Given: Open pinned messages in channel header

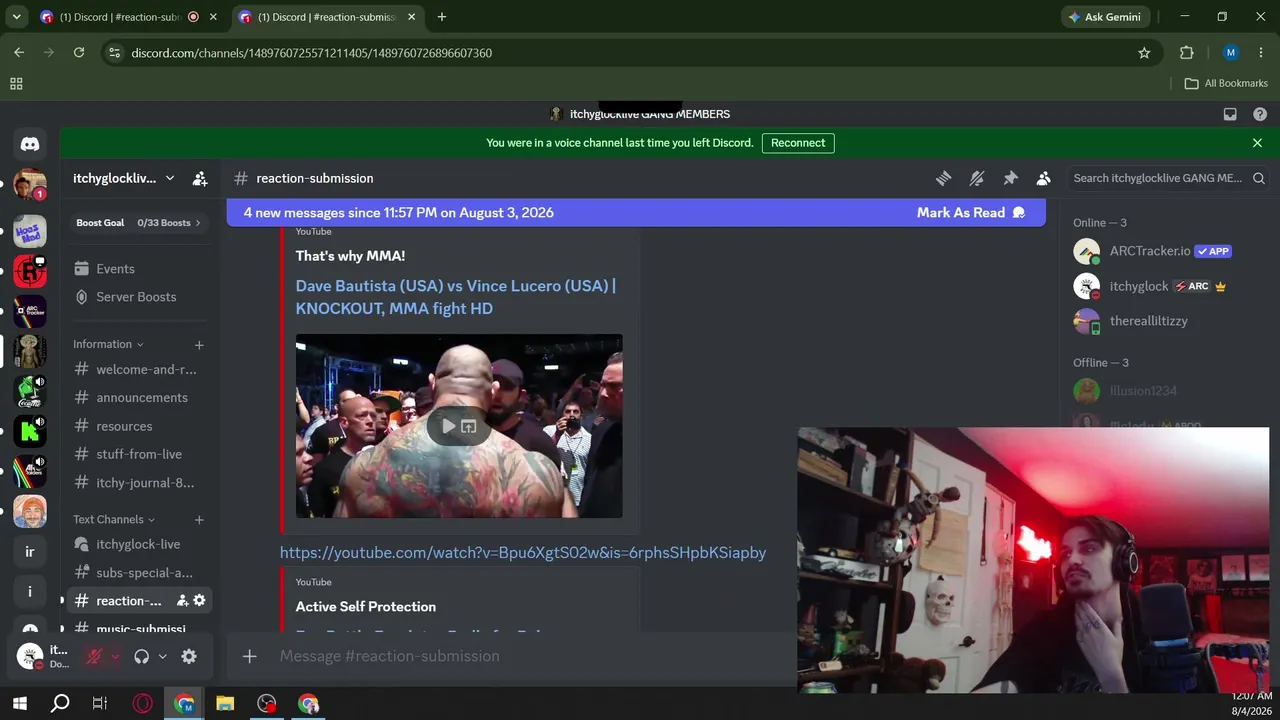Looking at the screenshot, I should pyautogui.click(x=1010, y=178).
